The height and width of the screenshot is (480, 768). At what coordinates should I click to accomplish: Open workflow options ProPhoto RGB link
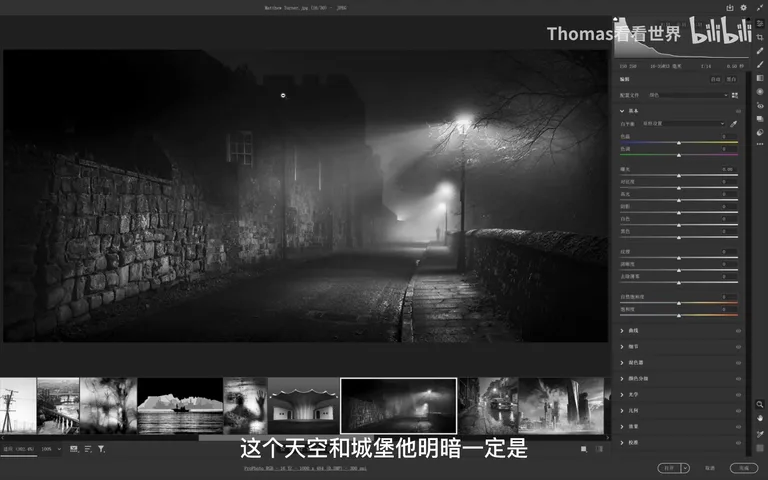tap(305, 468)
